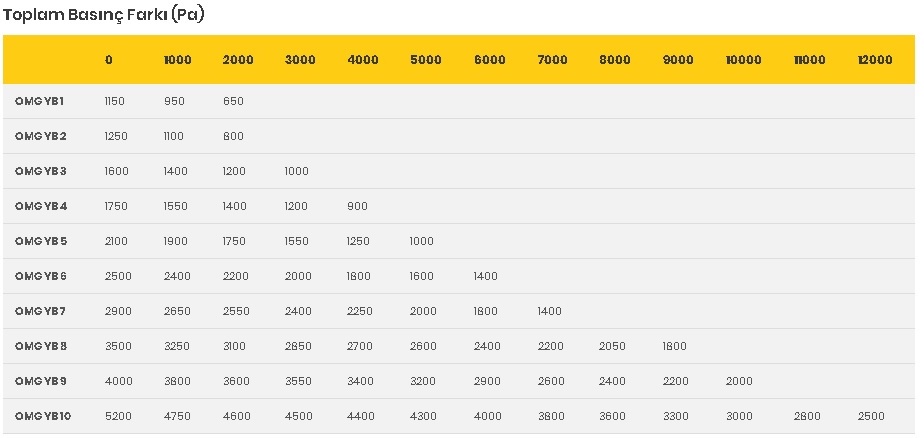Select the 1400 value under 7000

pos(549,311)
